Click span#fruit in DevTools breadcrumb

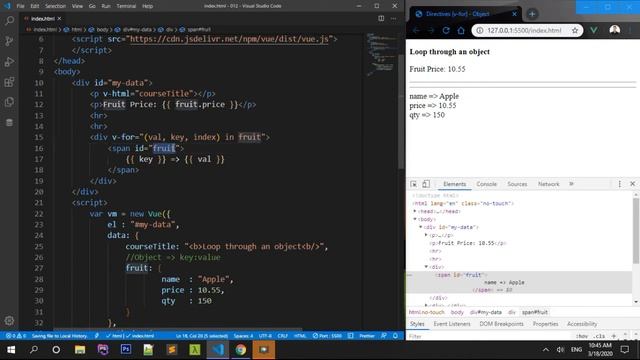[x=535, y=312]
